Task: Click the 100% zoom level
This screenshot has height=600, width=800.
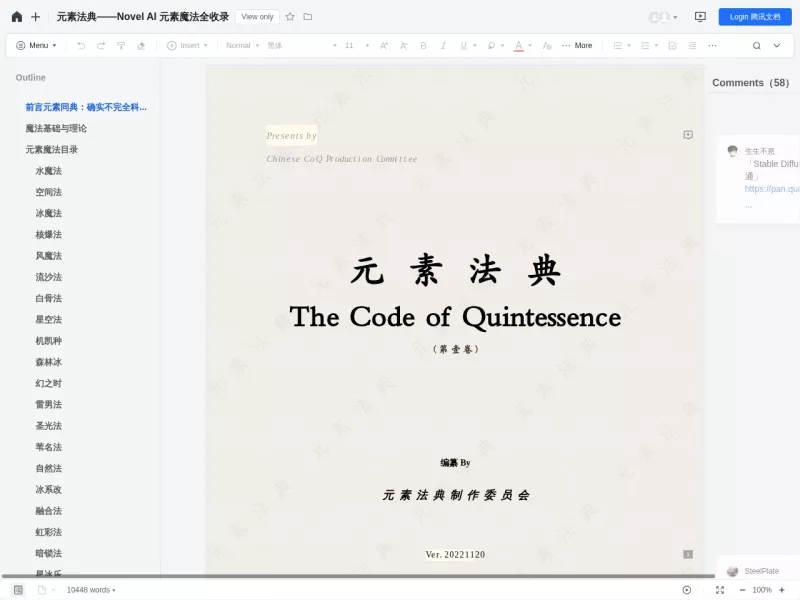Action: click(762, 590)
